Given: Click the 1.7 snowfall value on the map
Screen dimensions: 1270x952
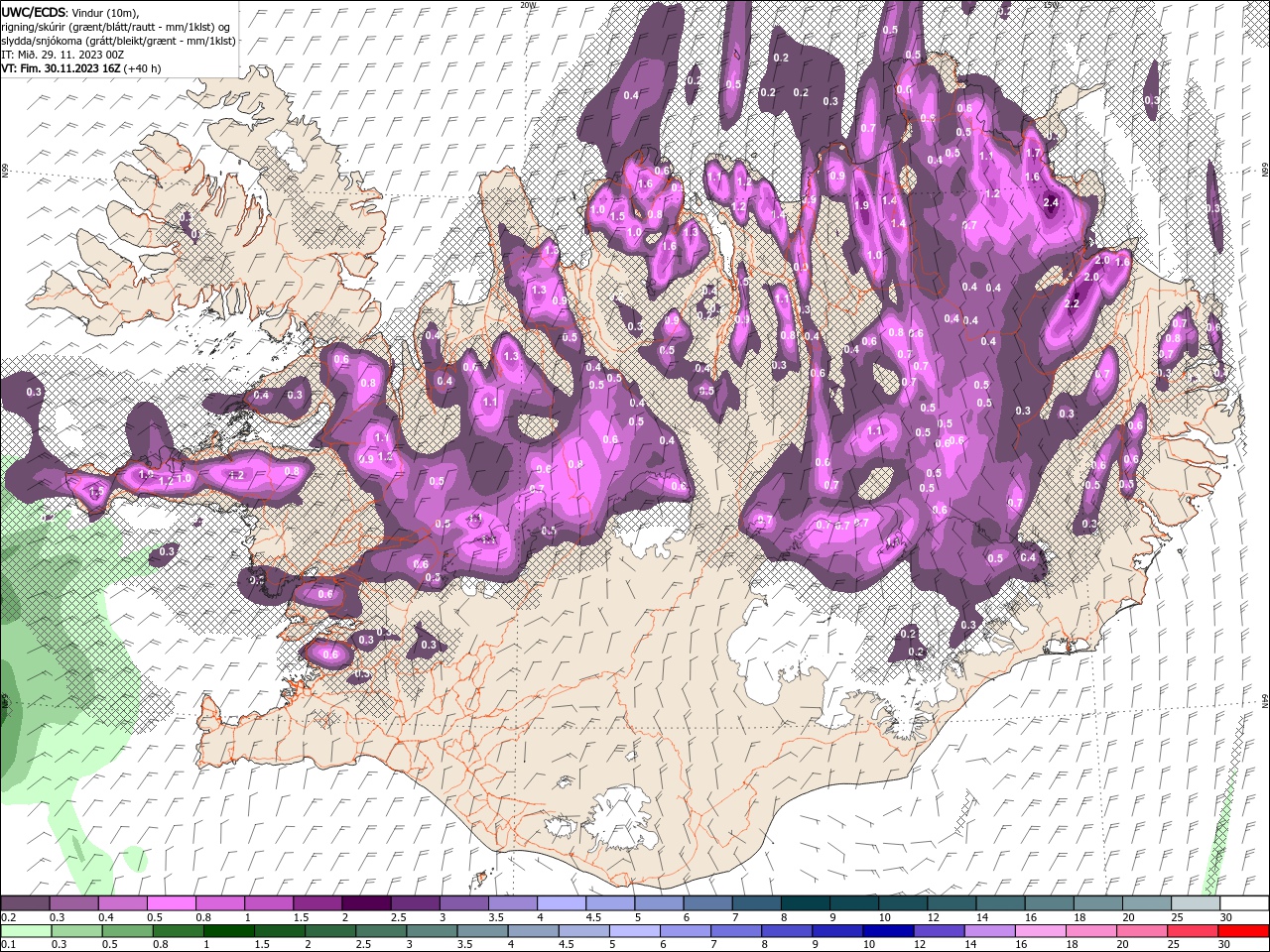Looking at the screenshot, I should (1033, 154).
